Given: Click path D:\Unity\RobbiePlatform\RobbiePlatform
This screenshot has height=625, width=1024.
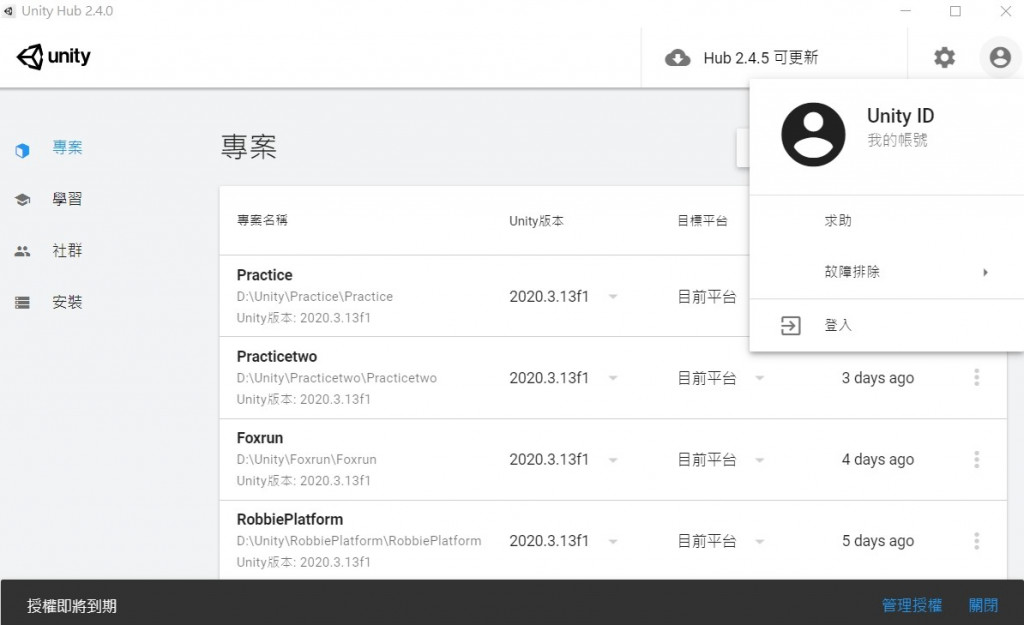Looking at the screenshot, I should tap(359, 541).
